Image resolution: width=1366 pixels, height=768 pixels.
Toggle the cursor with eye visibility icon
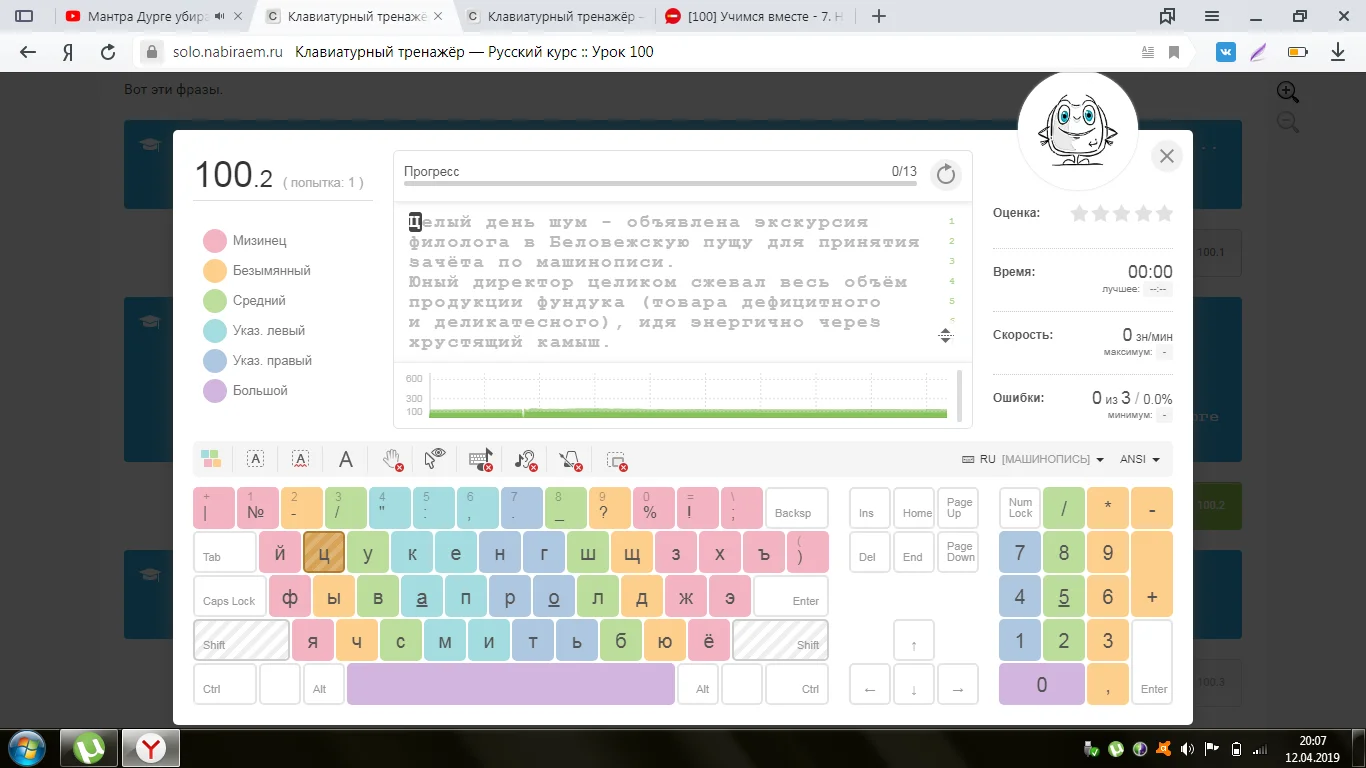point(435,459)
